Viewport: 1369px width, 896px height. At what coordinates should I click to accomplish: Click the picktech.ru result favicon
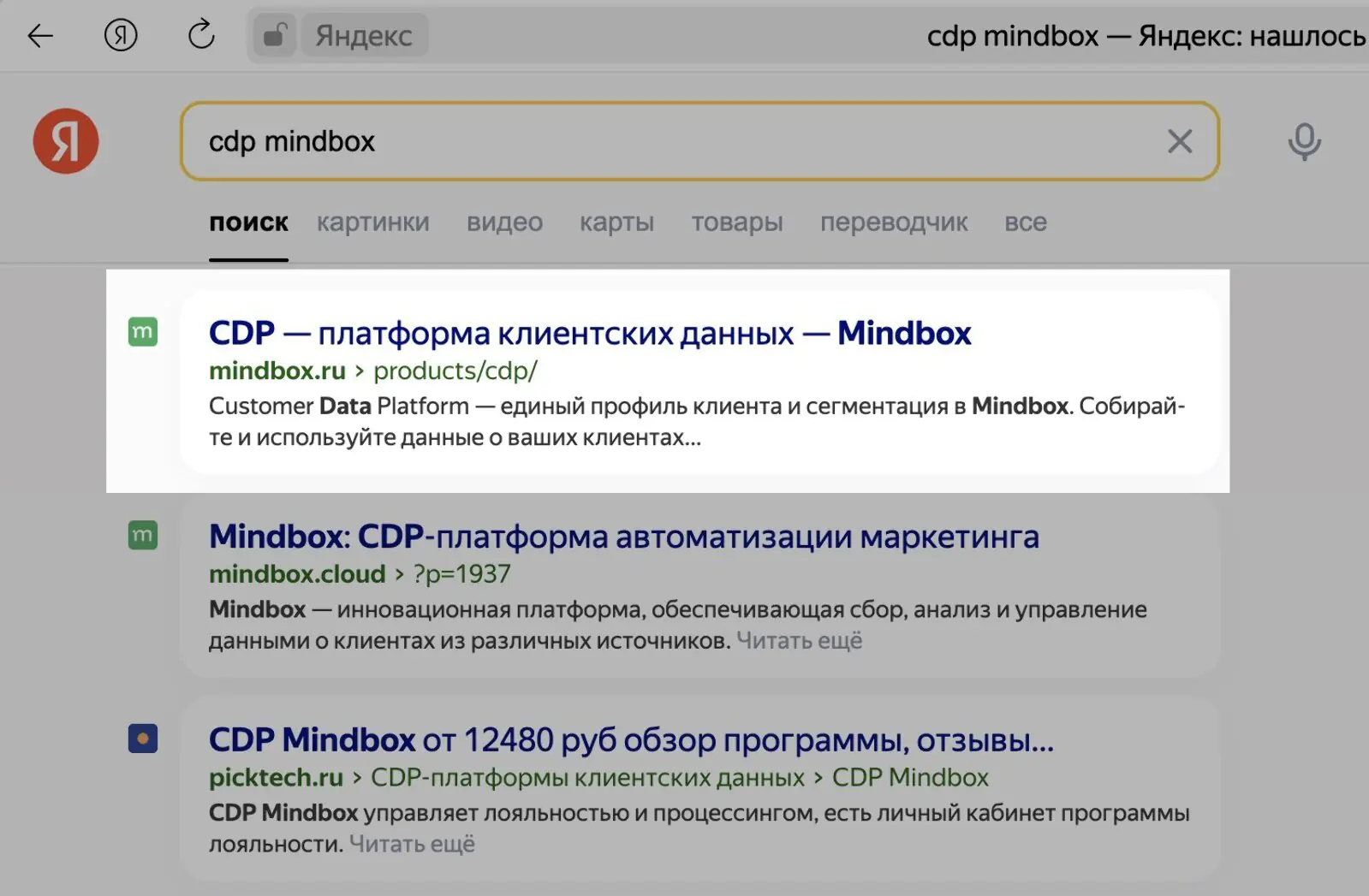coord(143,739)
